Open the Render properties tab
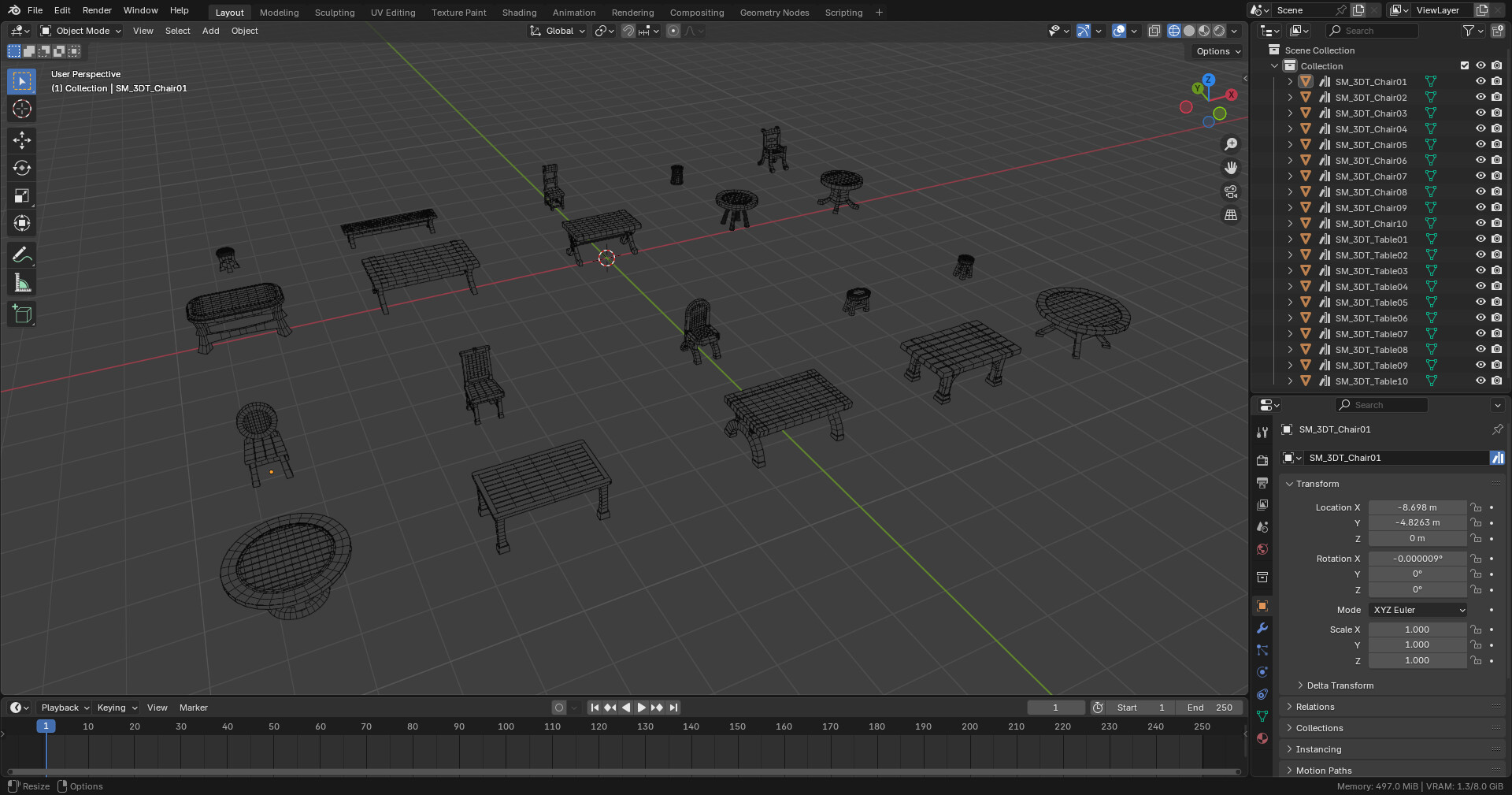This screenshot has height=795, width=1512. tap(1262, 459)
